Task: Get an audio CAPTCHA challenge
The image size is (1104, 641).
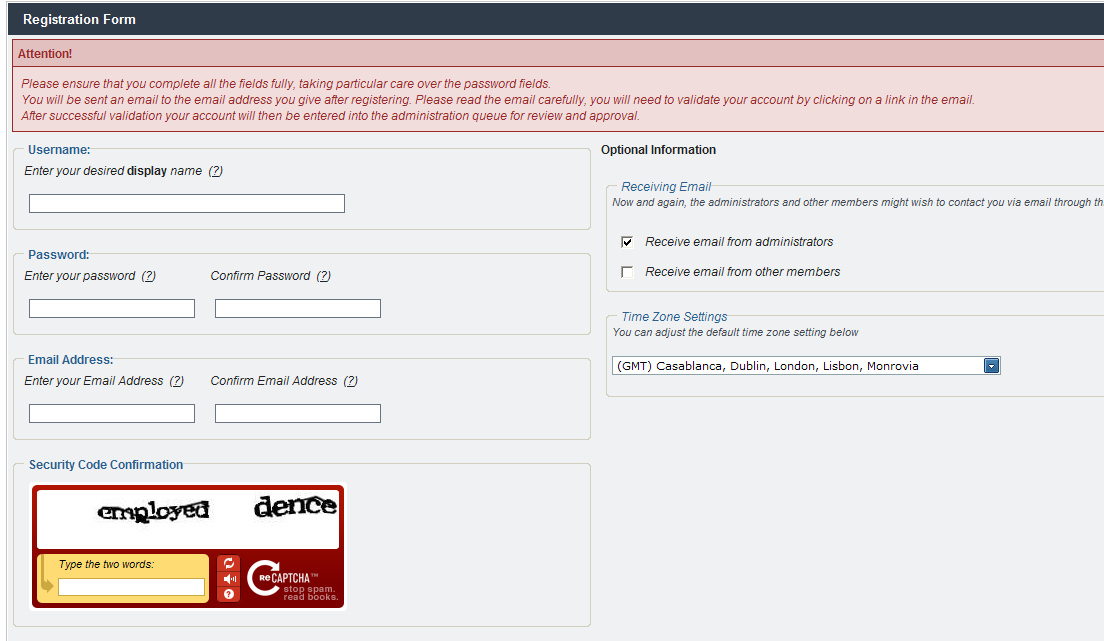Action: pyautogui.click(x=229, y=579)
